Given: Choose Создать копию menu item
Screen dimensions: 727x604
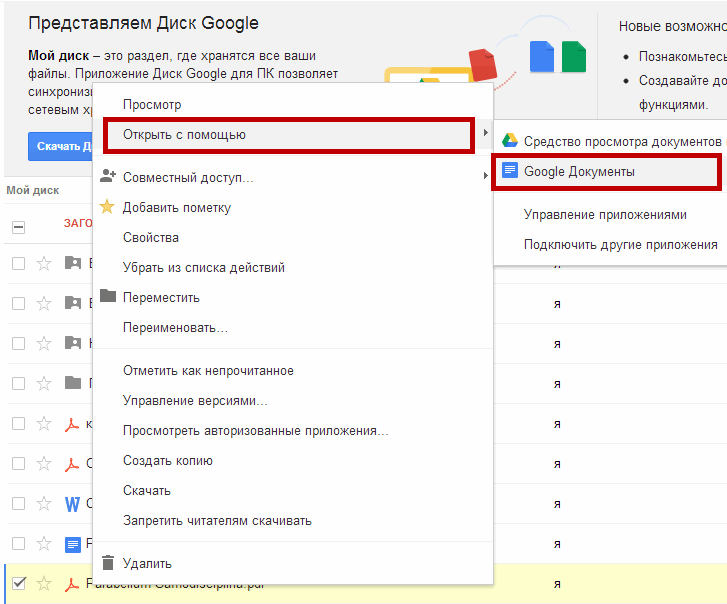Looking at the screenshot, I should coord(293,460).
